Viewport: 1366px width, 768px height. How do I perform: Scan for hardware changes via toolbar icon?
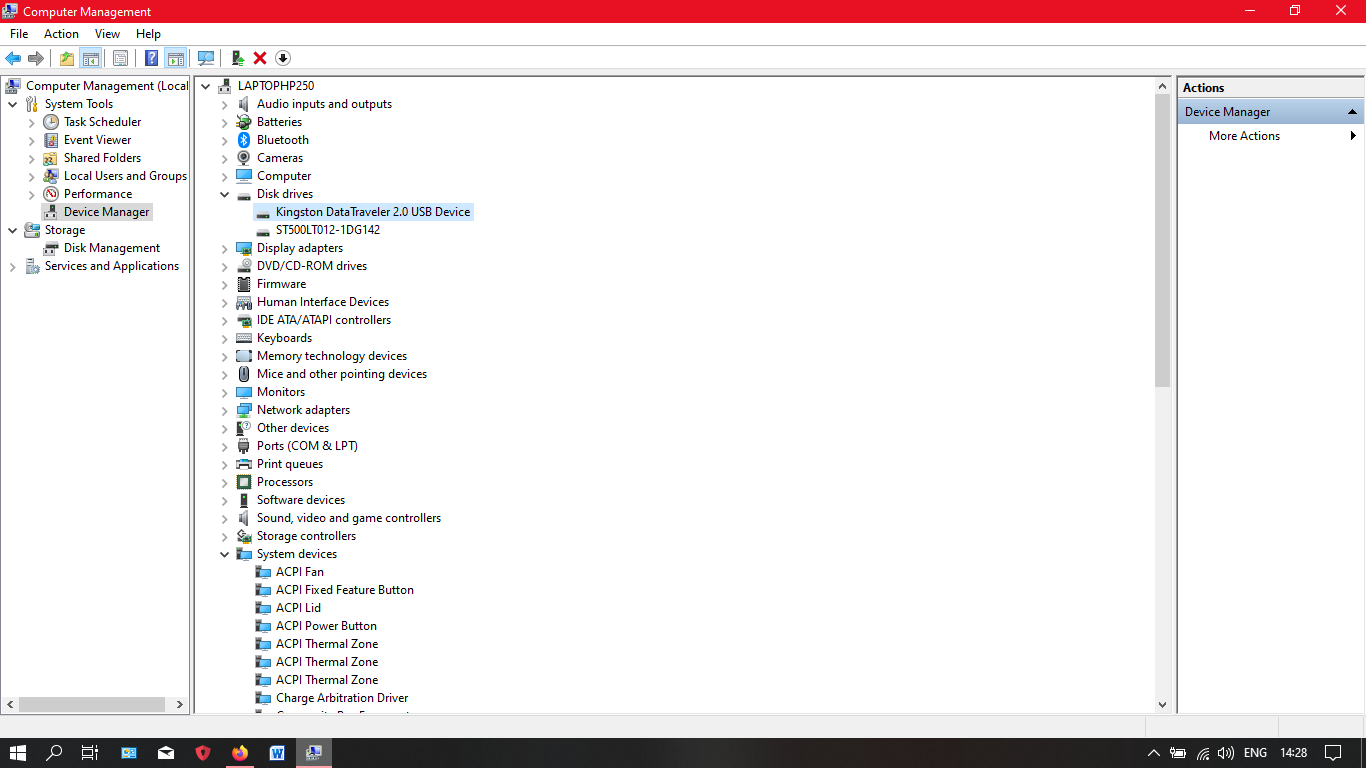pos(206,58)
